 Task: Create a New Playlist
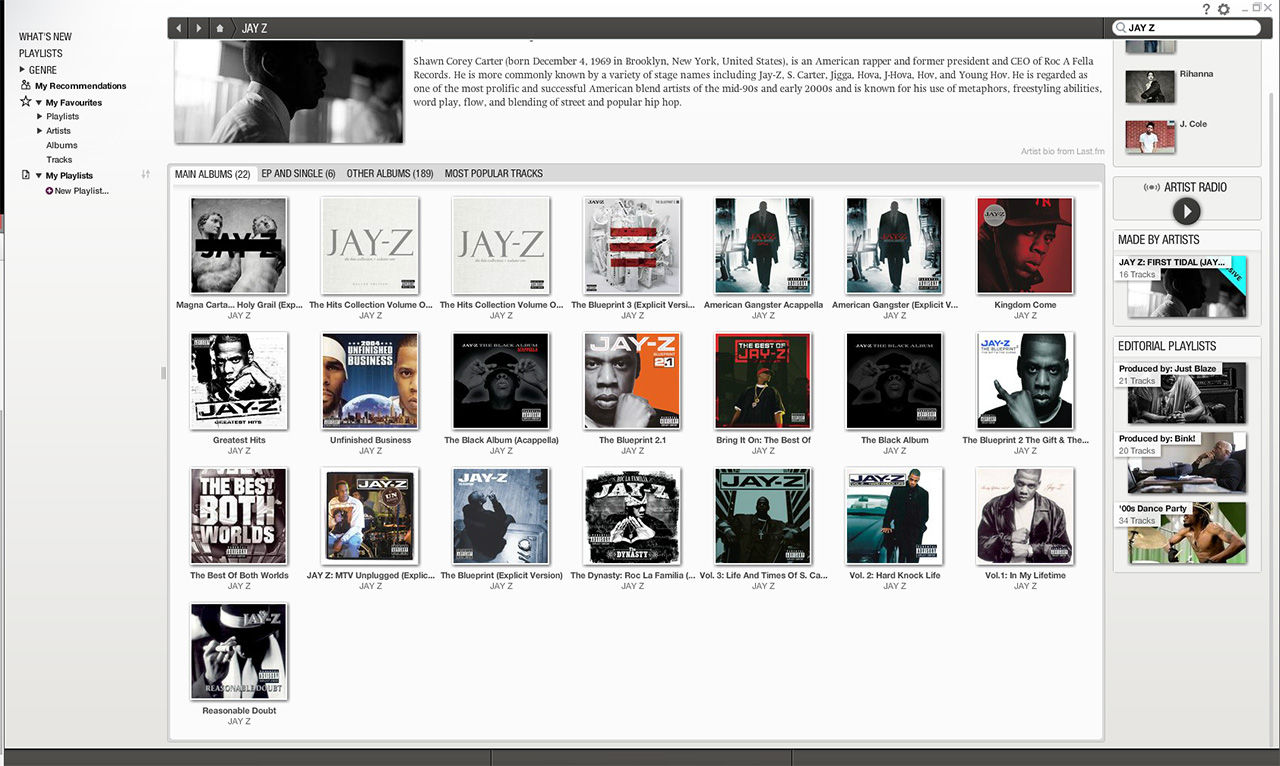click(x=81, y=191)
